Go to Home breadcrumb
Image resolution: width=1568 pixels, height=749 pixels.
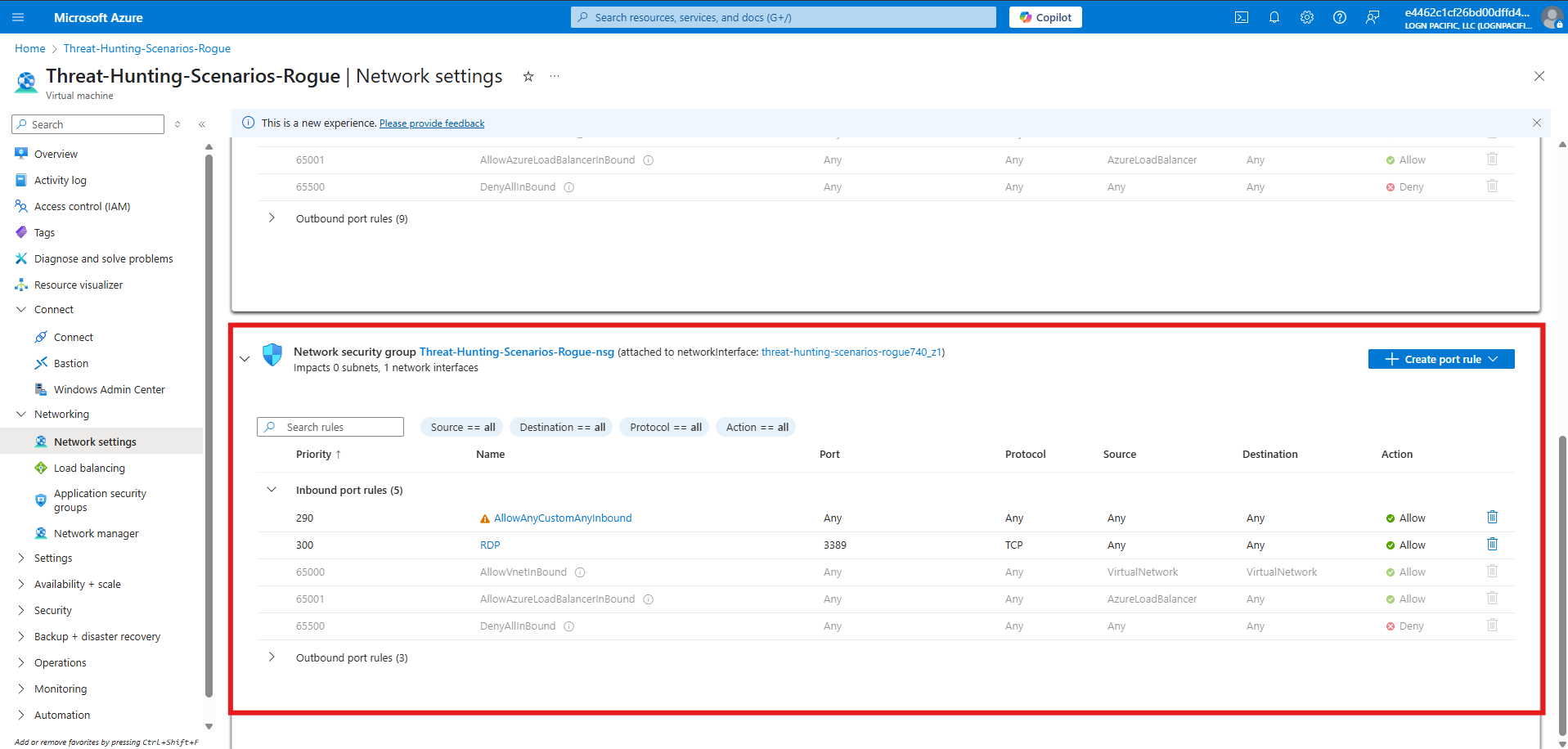(x=30, y=48)
